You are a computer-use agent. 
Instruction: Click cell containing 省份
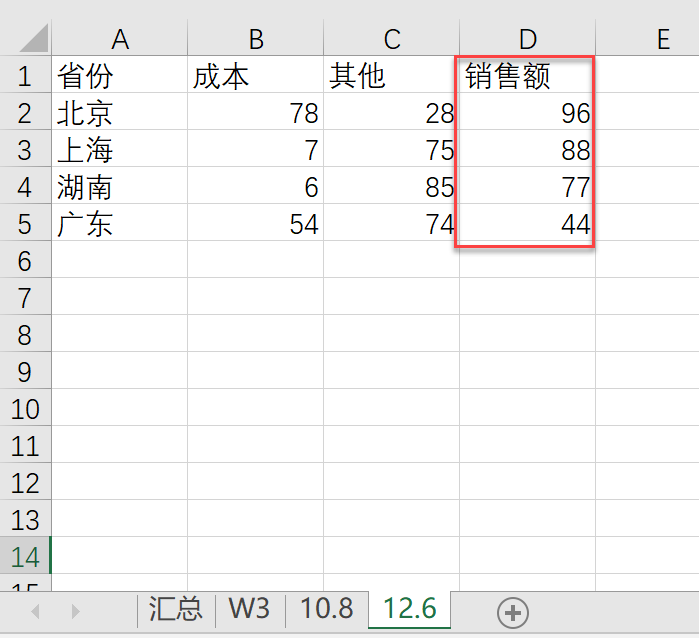pos(119,75)
